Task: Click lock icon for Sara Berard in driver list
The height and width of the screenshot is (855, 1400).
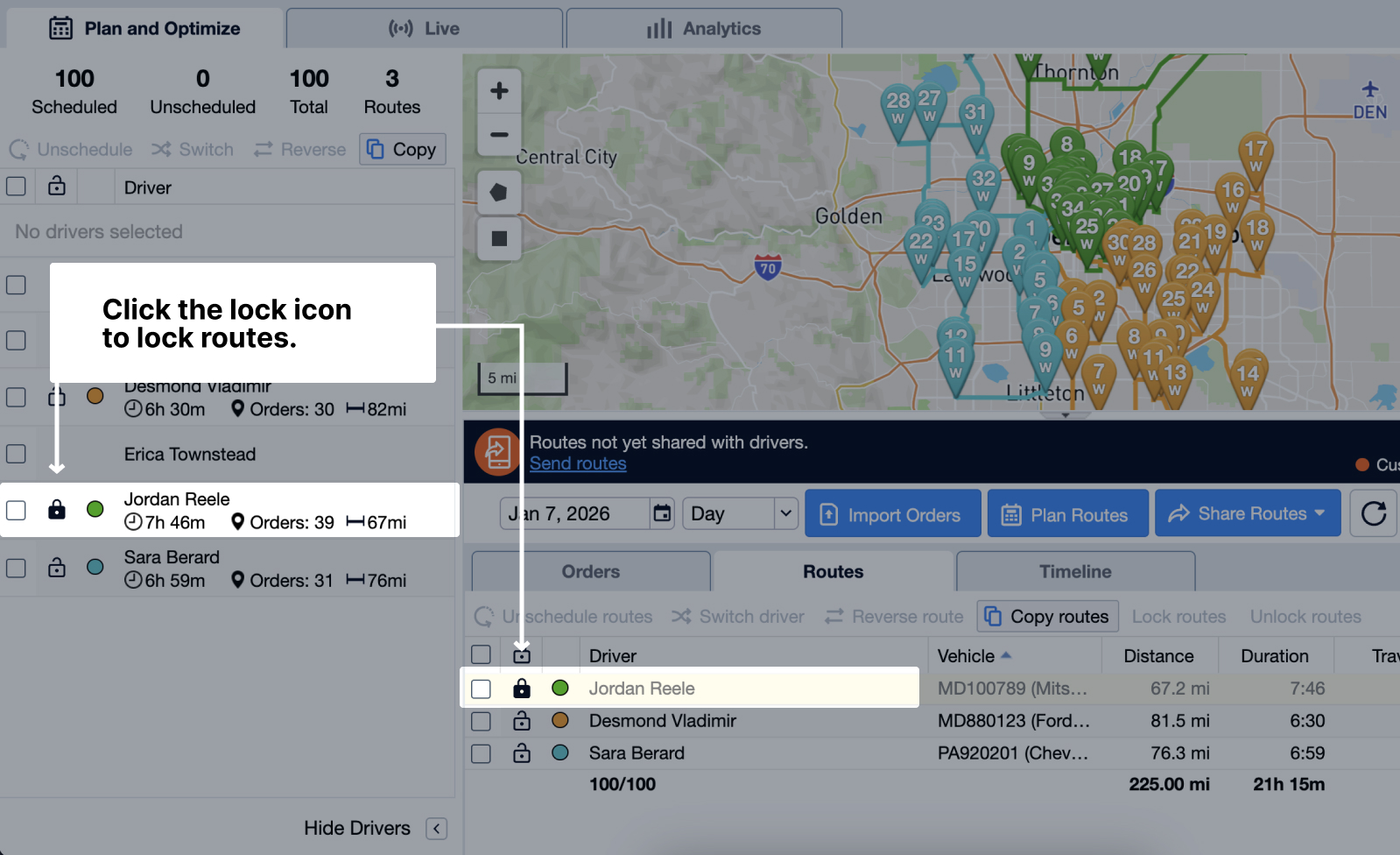Action: click(x=57, y=568)
